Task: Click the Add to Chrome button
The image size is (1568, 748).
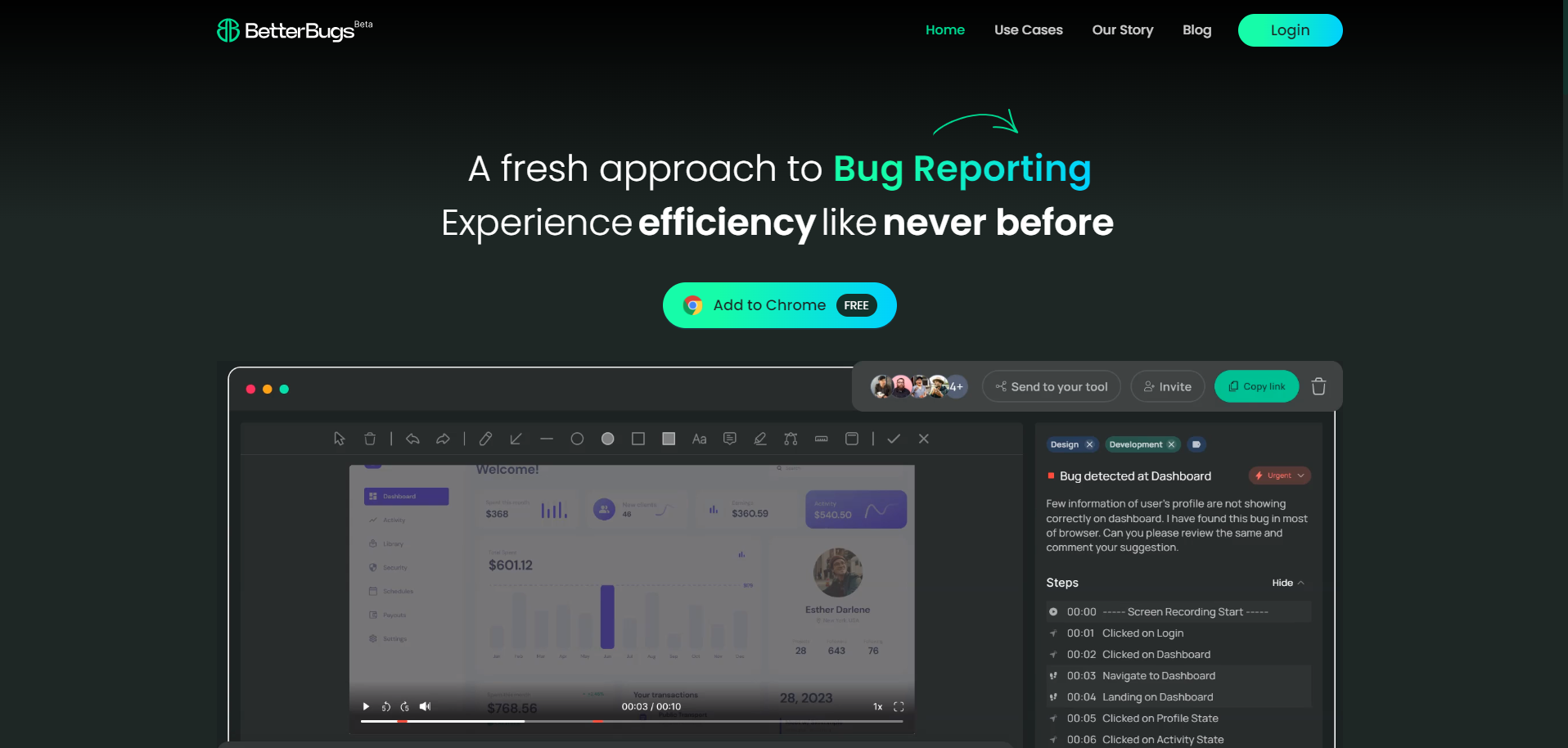Action: click(778, 304)
